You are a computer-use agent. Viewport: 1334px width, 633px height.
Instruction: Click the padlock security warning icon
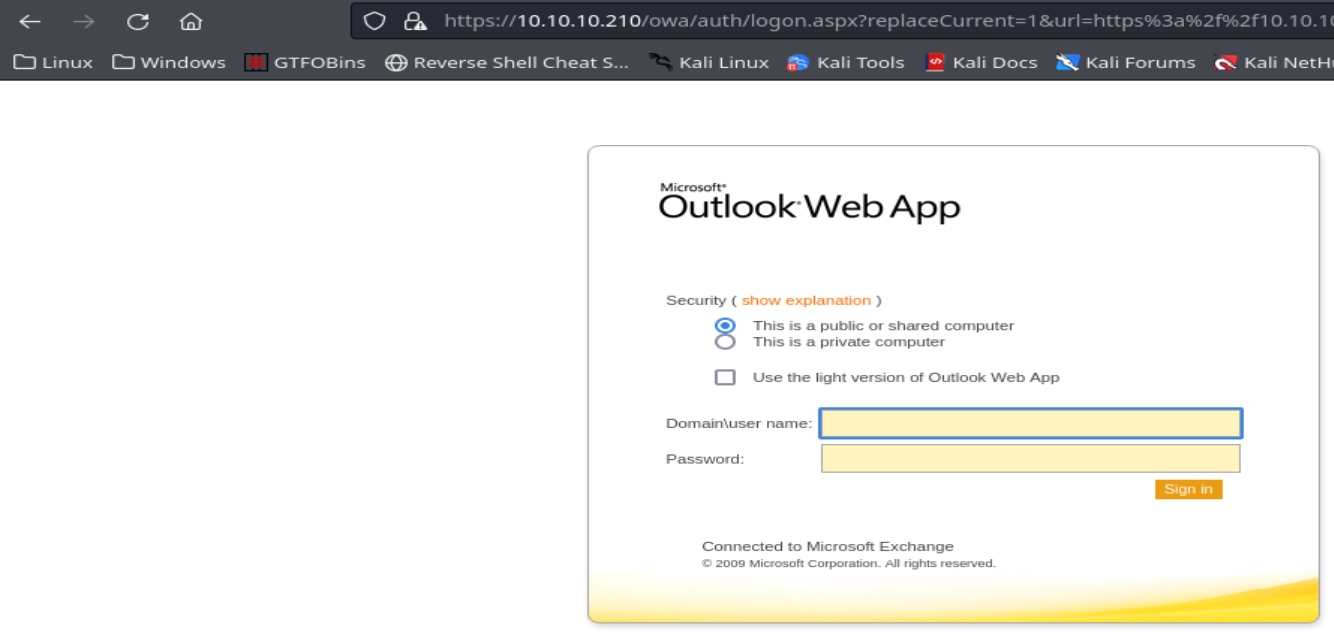pyautogui.click(x=414, y=21)
